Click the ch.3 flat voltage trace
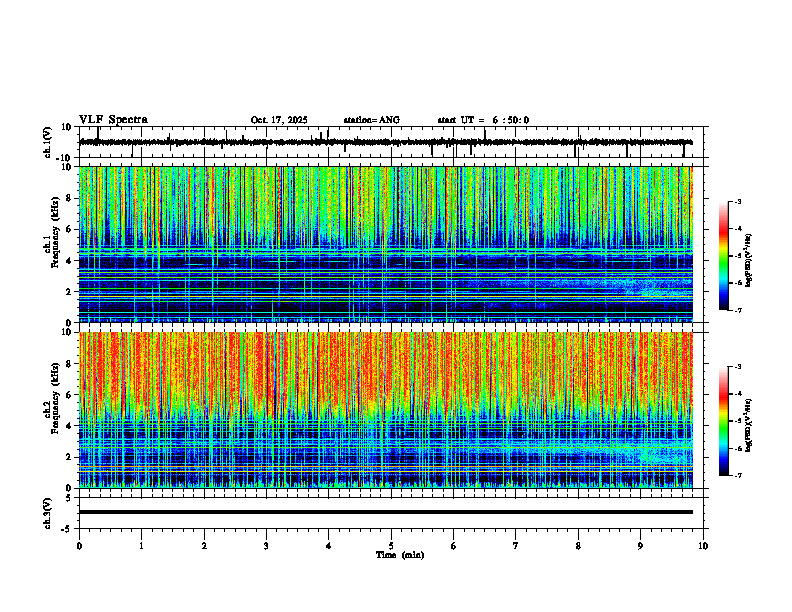The width and height of the screenshot is (792, 612). coord(385,512)
